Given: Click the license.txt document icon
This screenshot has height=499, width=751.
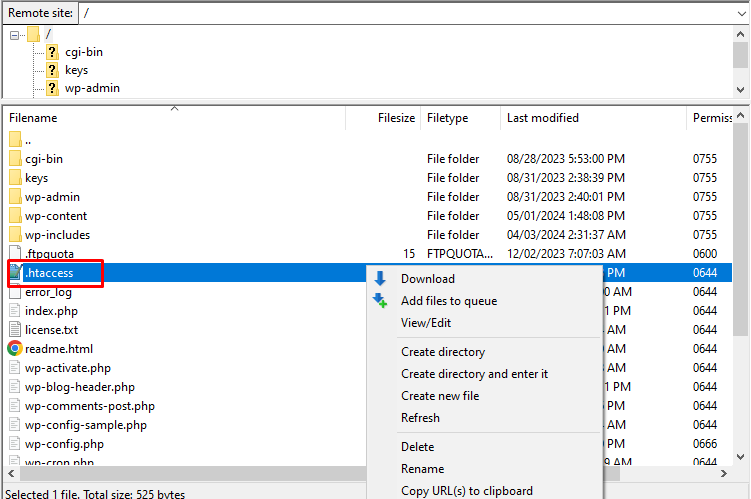Looking at the screenshot, I should click(x=15, y=329).
